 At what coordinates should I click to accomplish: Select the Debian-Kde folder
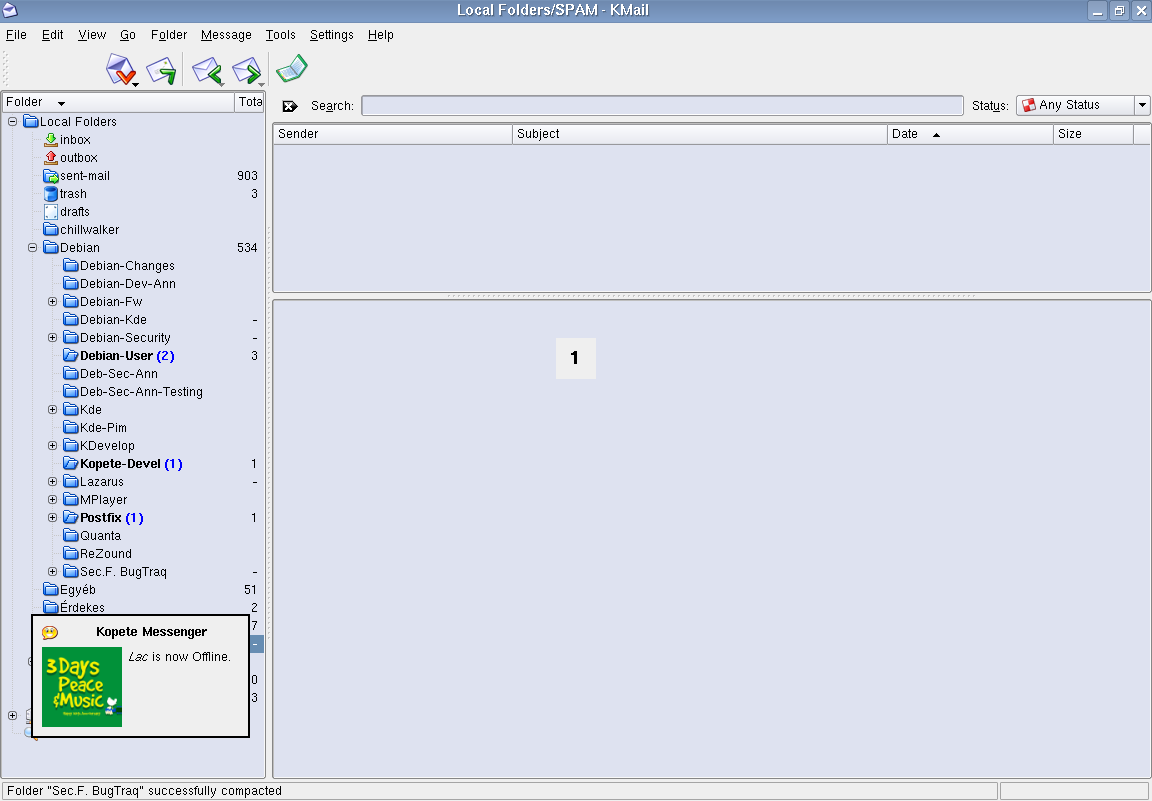[x=113, y=320]
